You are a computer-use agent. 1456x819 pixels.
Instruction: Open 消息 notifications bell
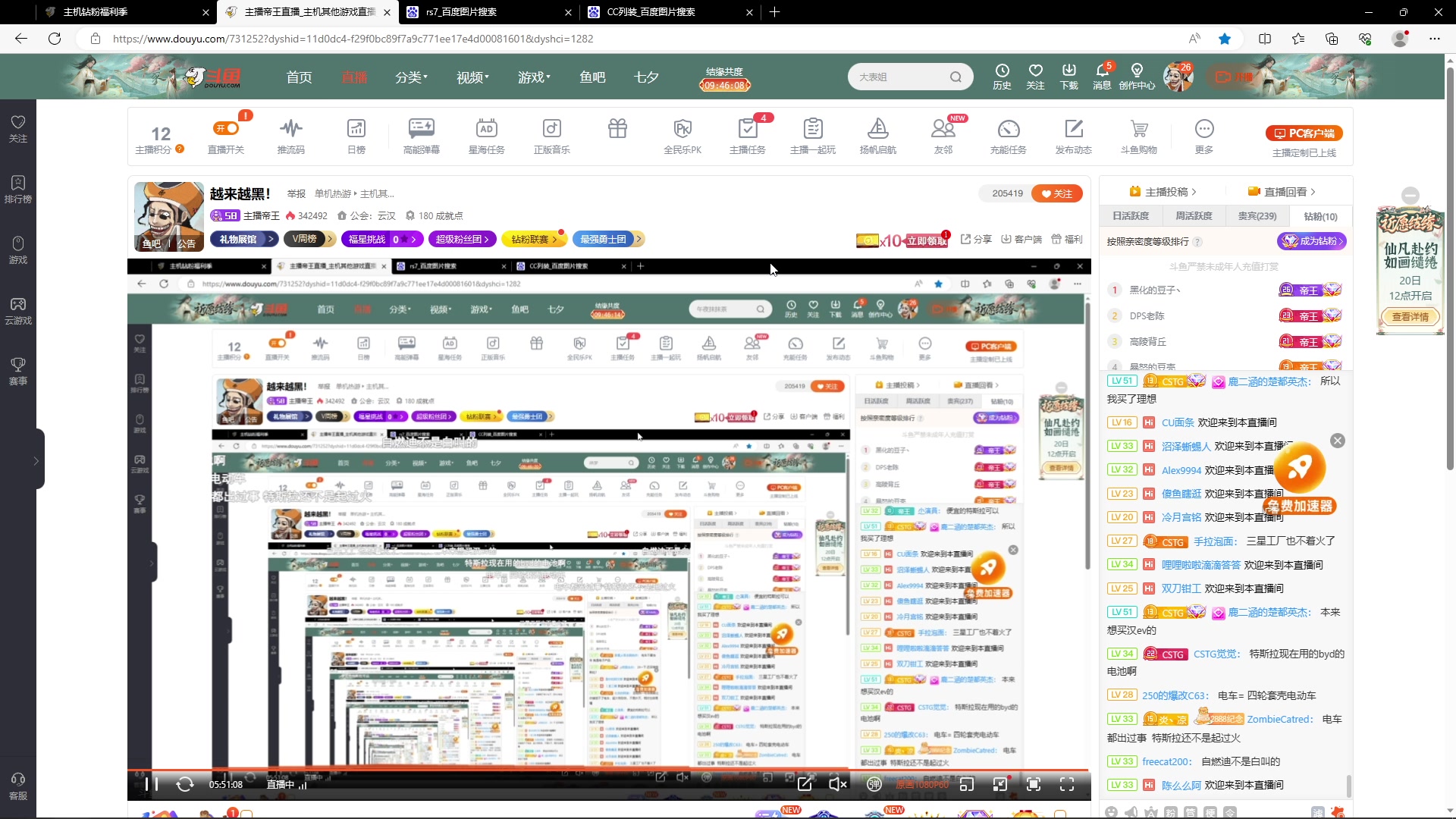click(x=1101, y=71)
